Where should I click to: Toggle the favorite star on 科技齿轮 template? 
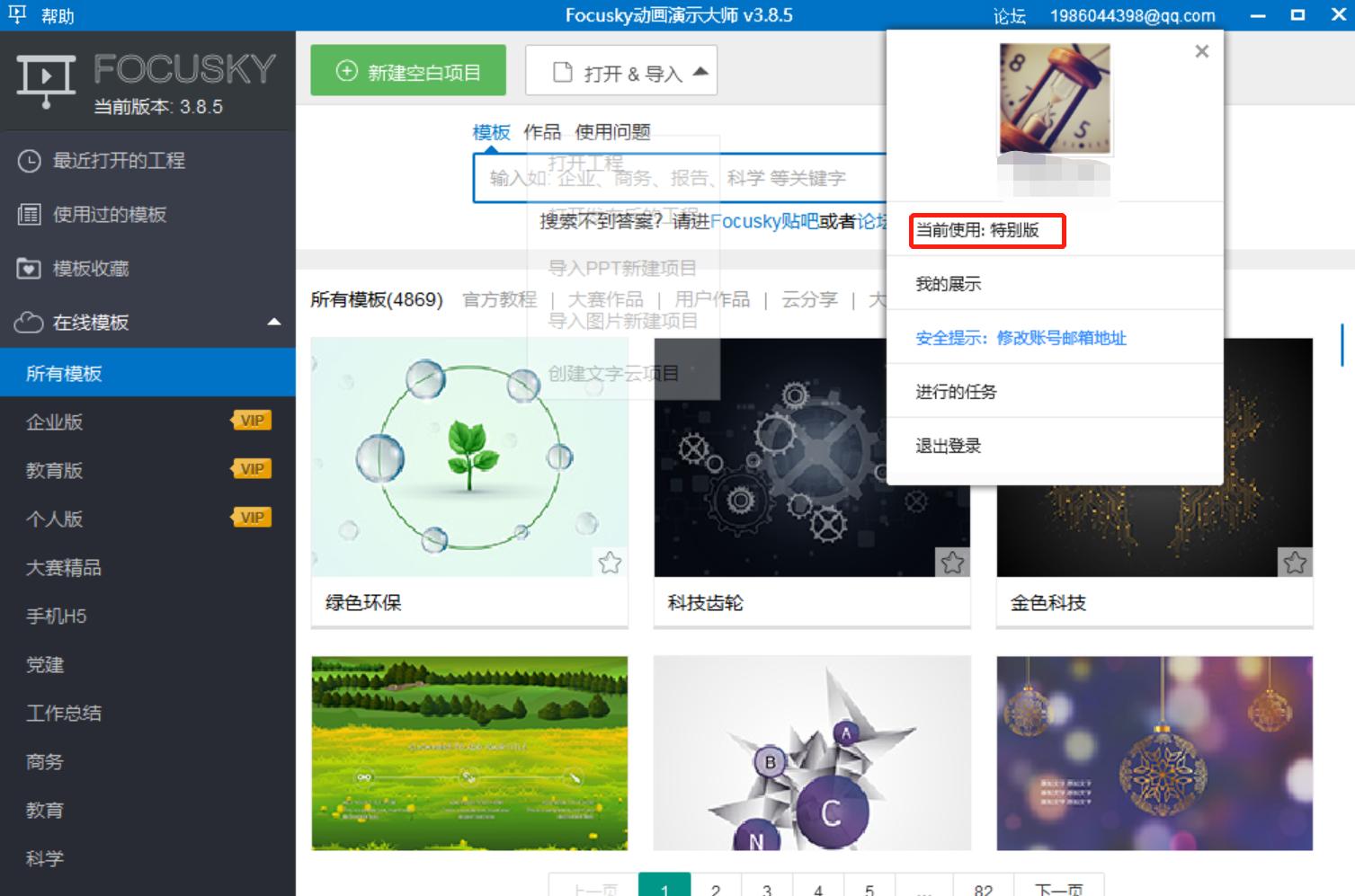(954, 563)
